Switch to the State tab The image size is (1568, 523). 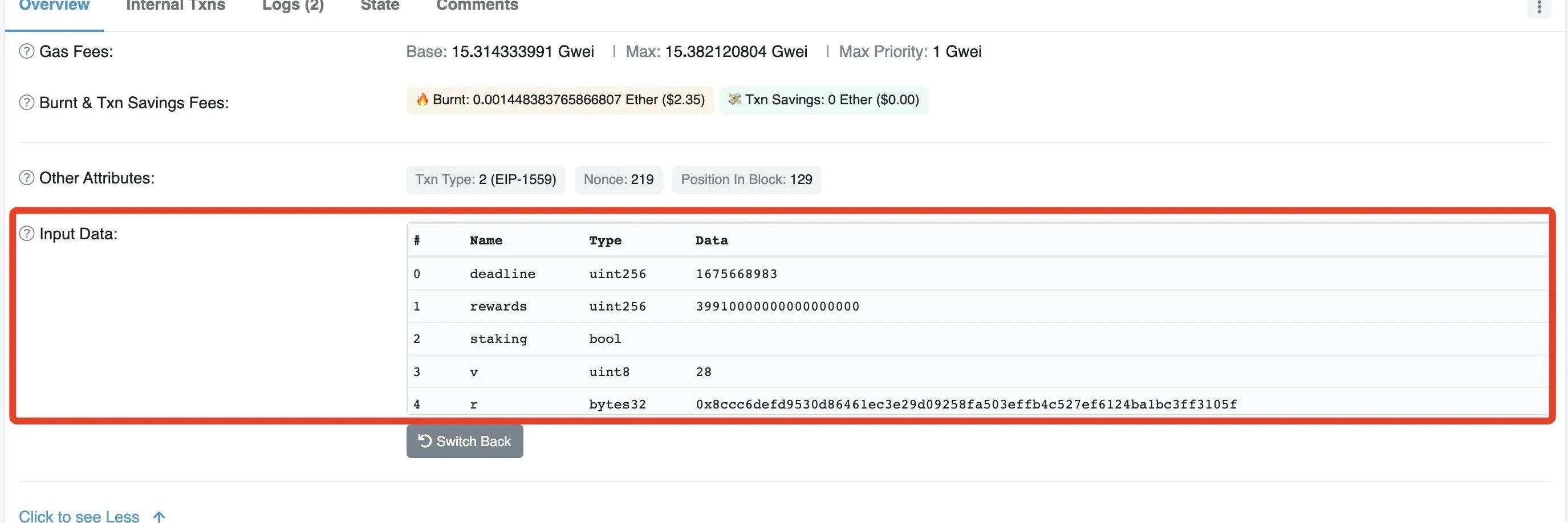380,6
